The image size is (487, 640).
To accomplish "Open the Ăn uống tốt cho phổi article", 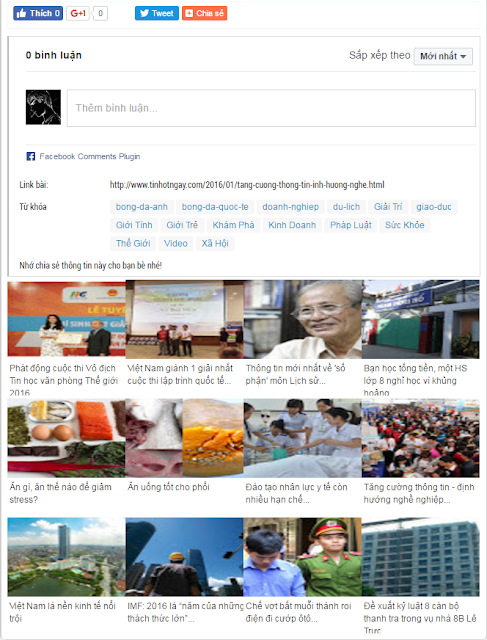I will (168, 487).
